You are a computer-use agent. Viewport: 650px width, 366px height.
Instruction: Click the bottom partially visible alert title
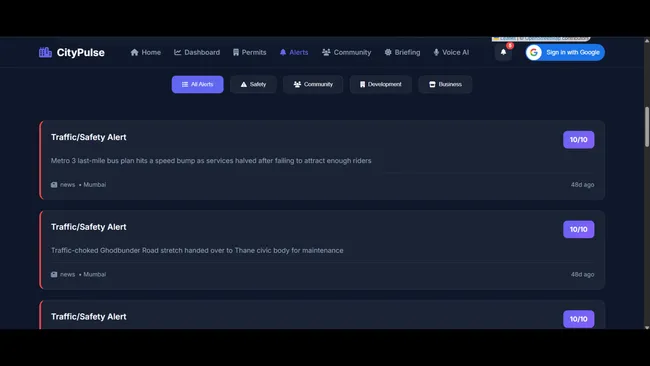[89, 317]
